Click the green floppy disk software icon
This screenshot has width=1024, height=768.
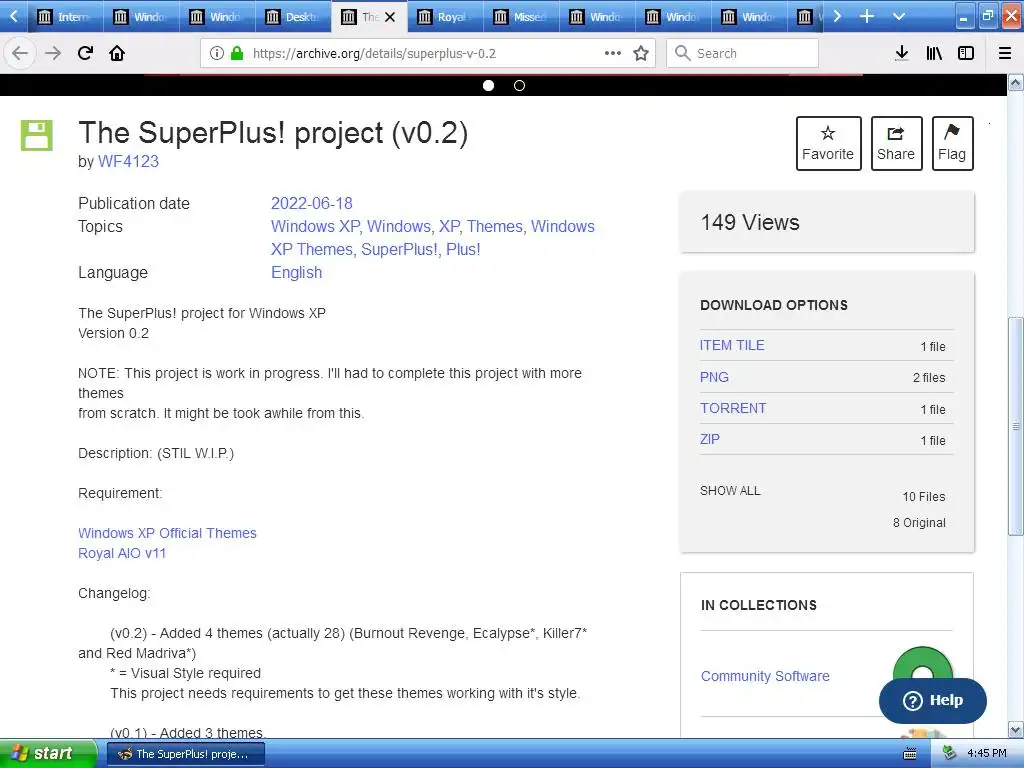[37, 135]
